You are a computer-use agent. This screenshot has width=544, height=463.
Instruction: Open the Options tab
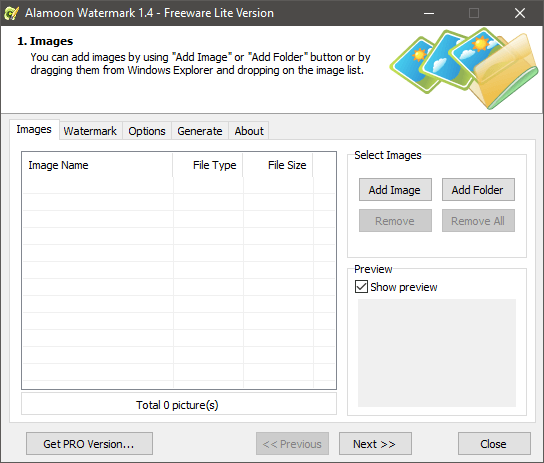point(147,131)
